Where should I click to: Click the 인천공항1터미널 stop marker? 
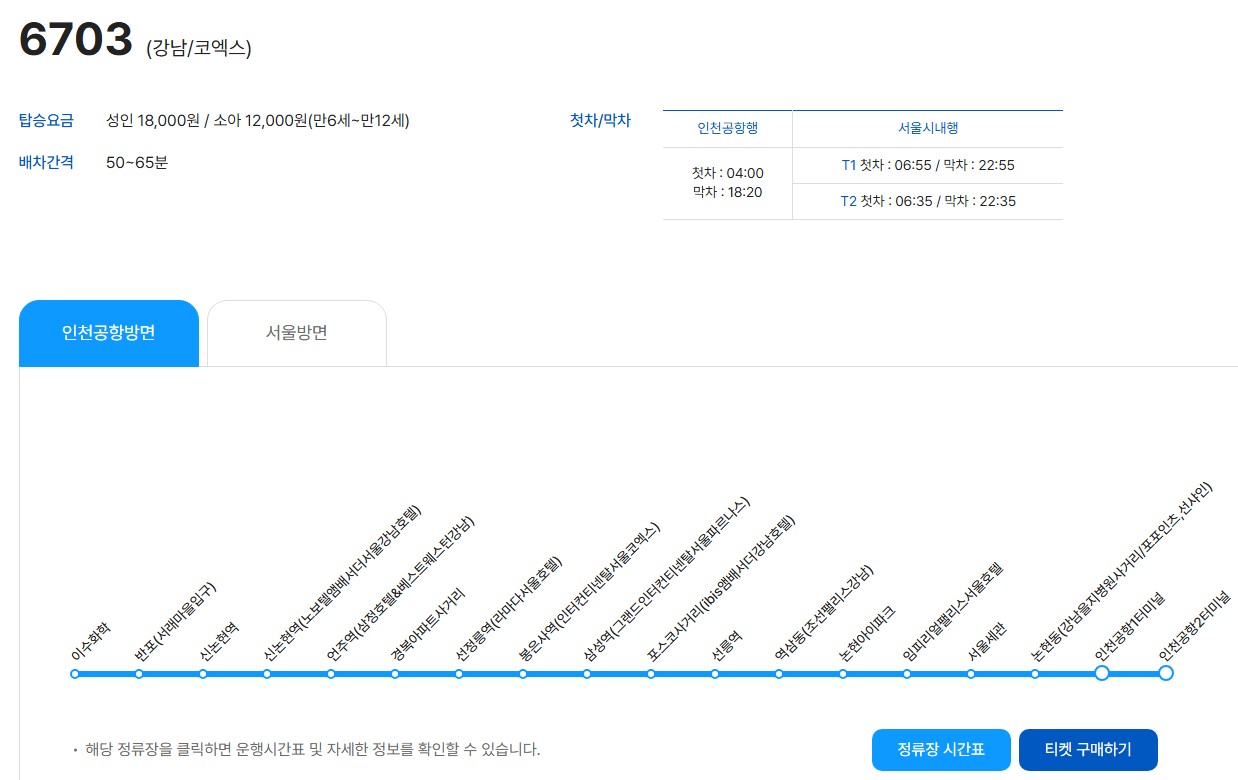click(x=1101, y=674)
